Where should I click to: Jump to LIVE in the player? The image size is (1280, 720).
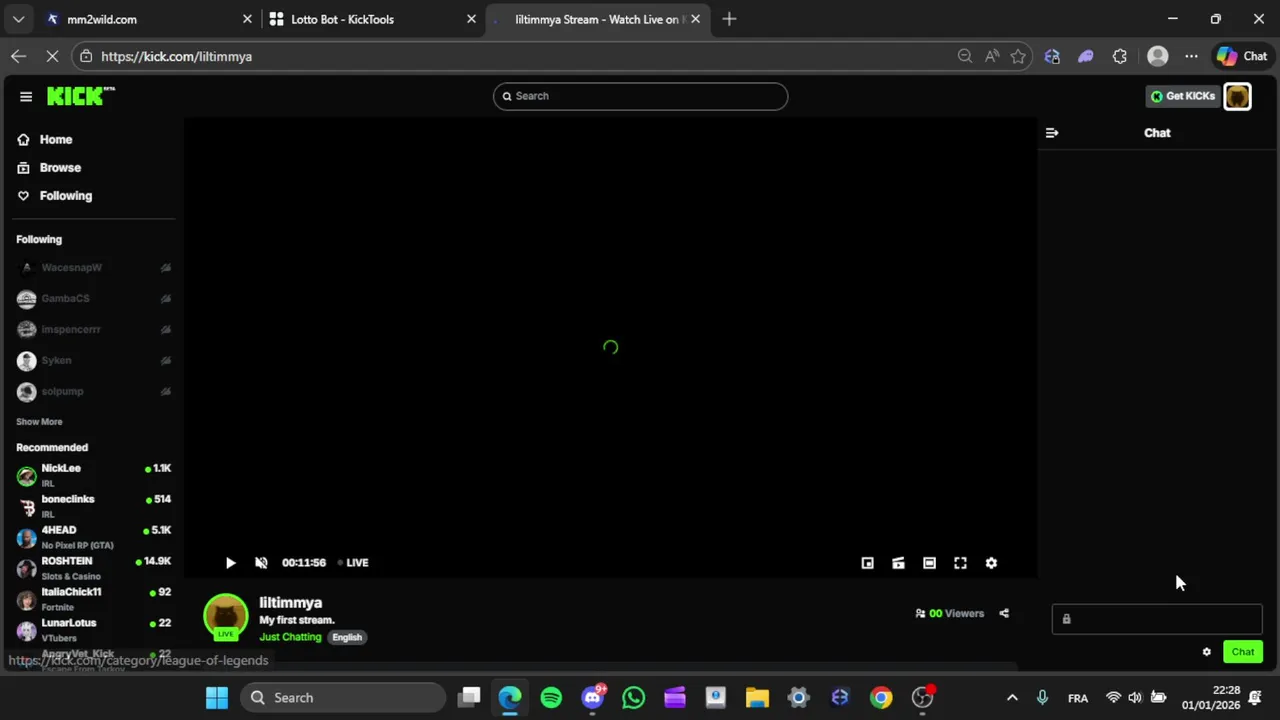(353, 563)
